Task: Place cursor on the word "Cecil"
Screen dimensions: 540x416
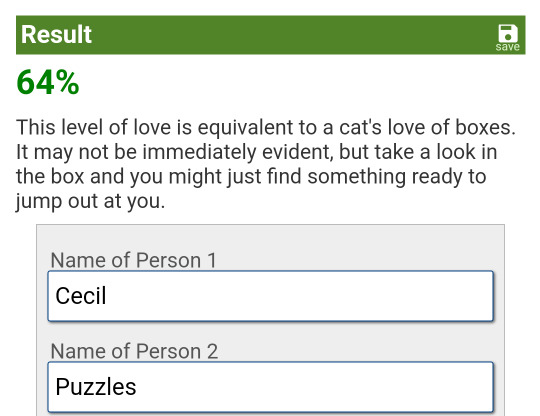Action: (x=81, y=296)
